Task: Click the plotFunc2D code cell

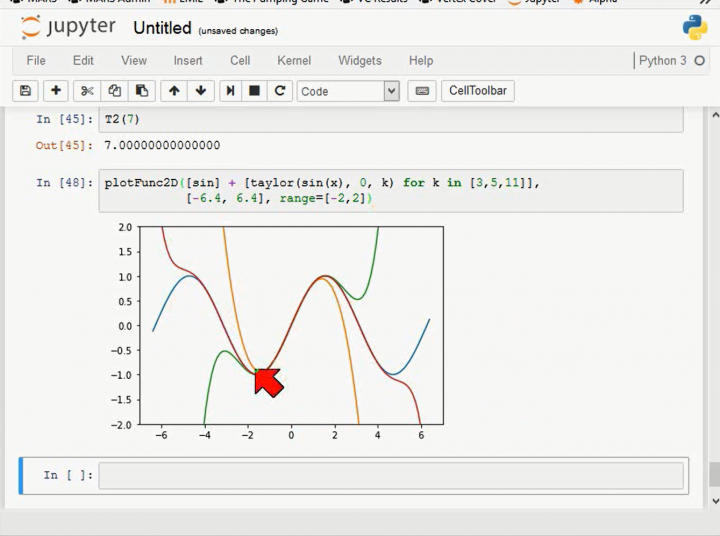Action: click(x=391, y=191)
